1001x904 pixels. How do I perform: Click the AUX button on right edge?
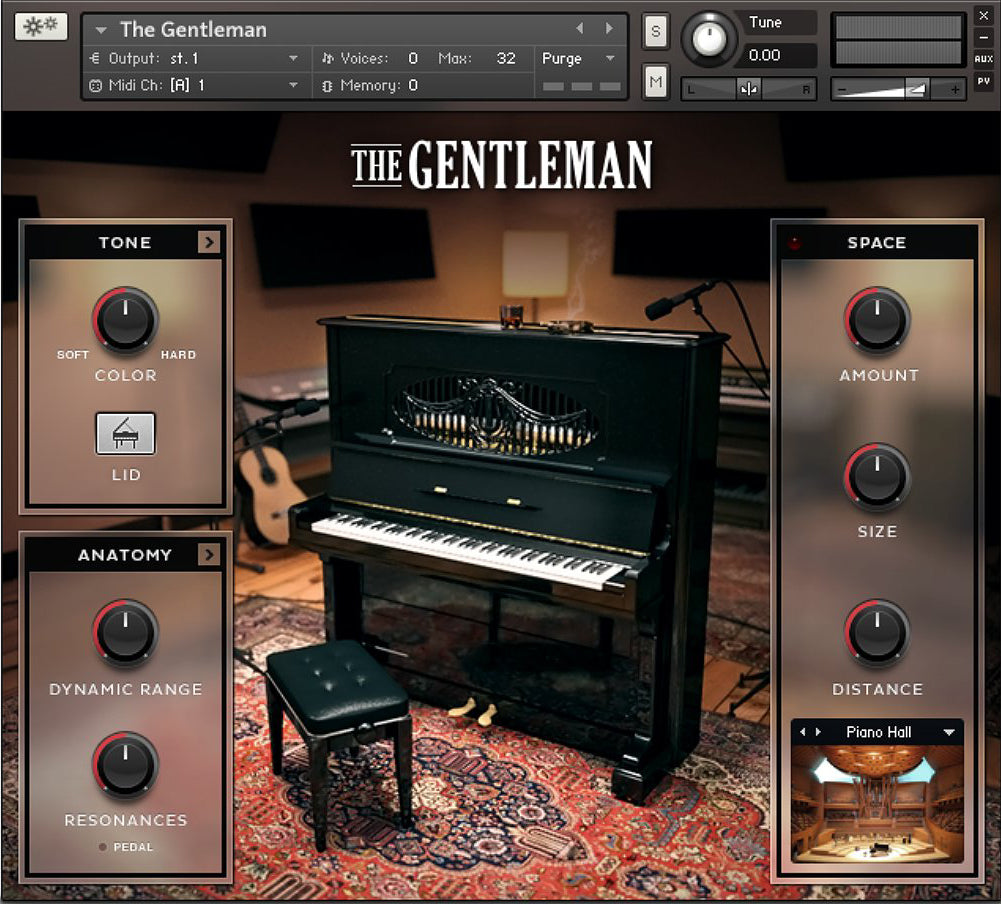click(983, 59)
